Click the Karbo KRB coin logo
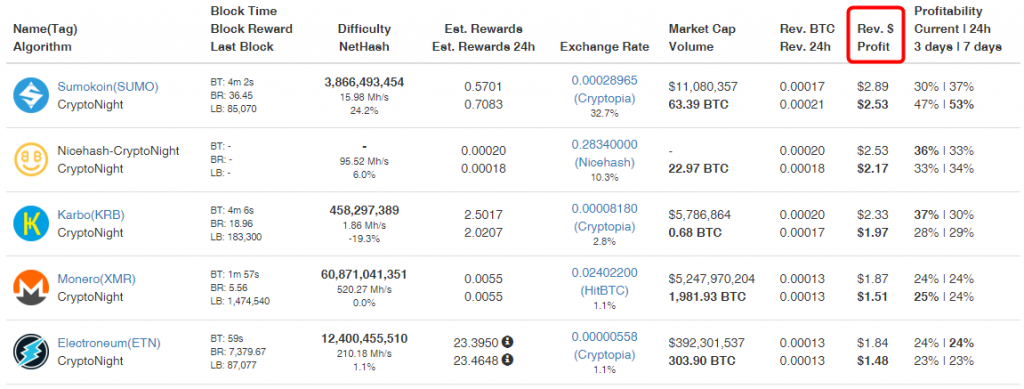 (31, 223)
